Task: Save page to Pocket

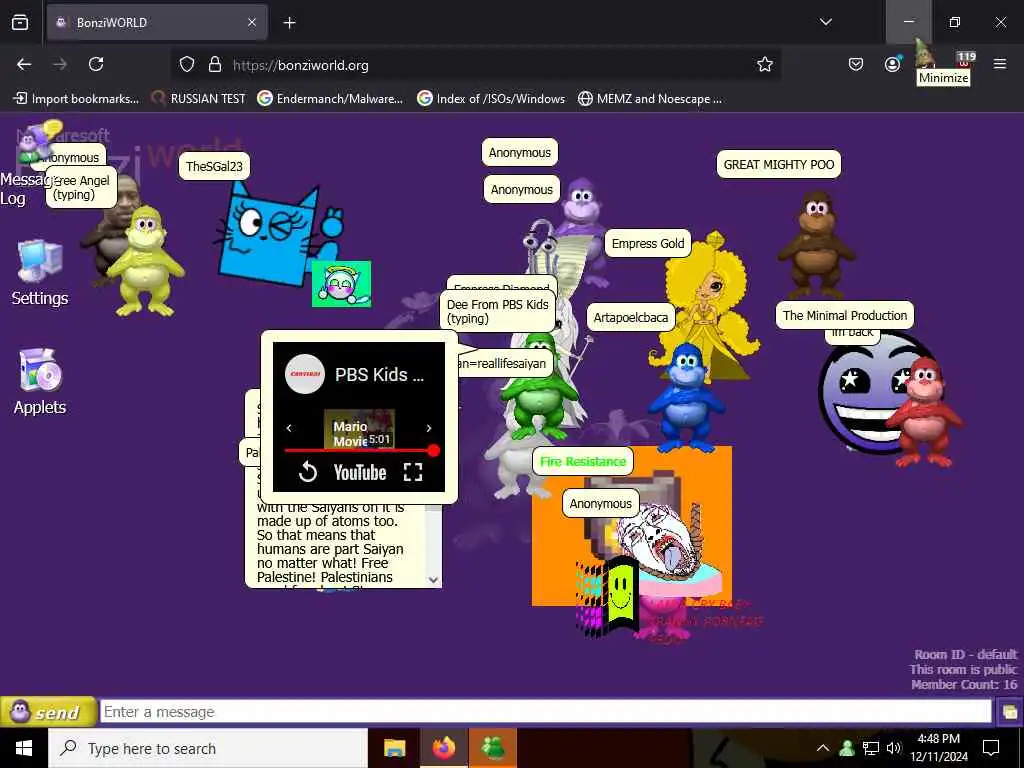Action: point(856,64)
